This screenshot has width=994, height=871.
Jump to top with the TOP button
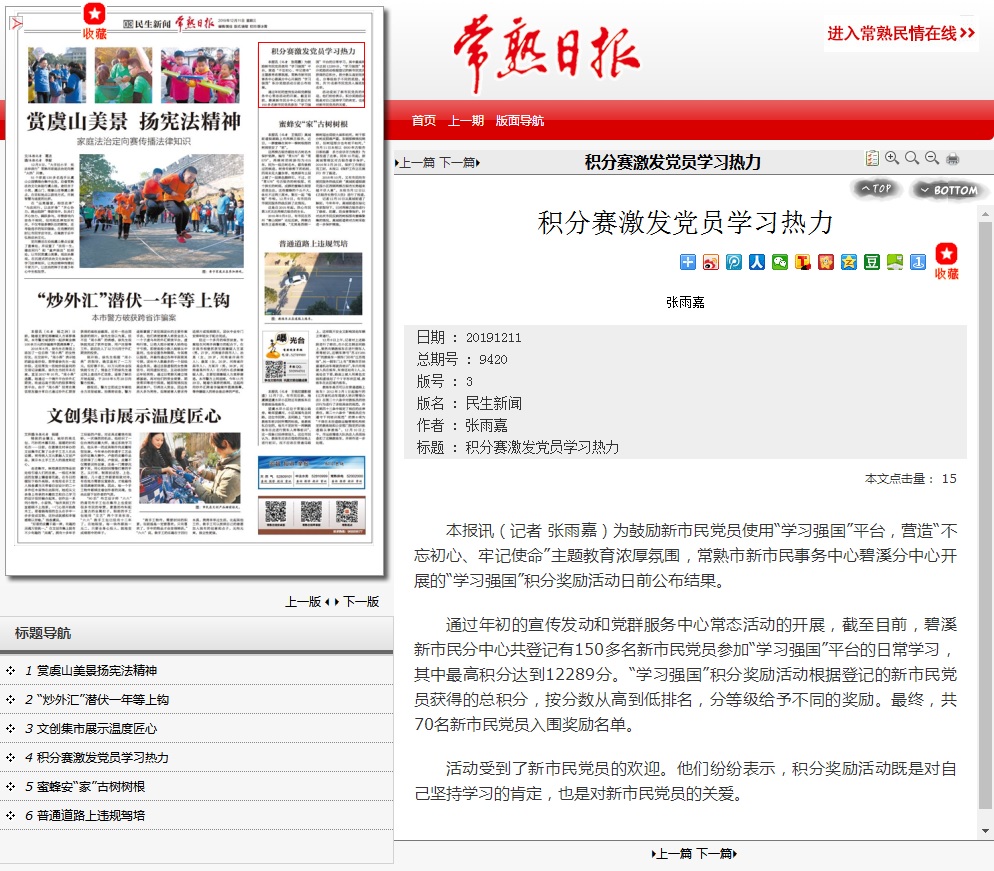(x=877, y=189)
